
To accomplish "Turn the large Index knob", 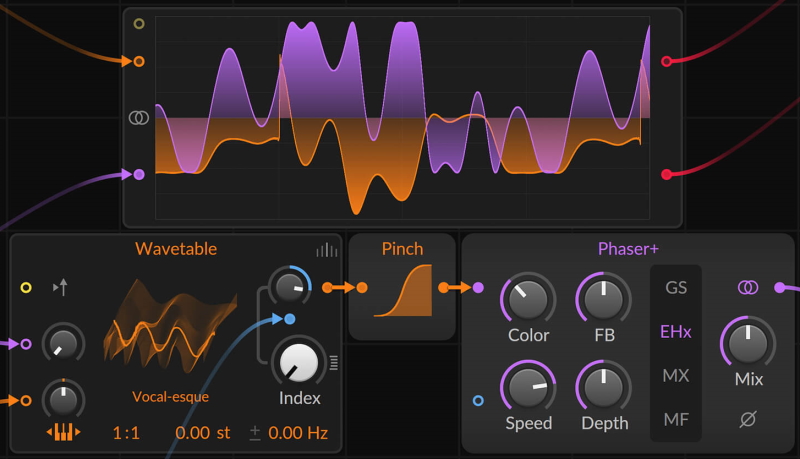I will 298,362.
